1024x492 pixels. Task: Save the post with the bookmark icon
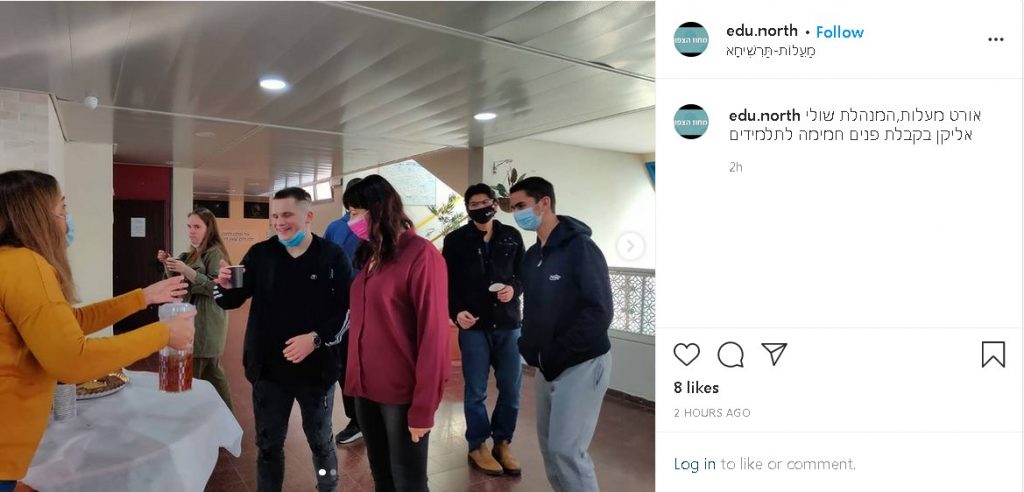[993, 354]
